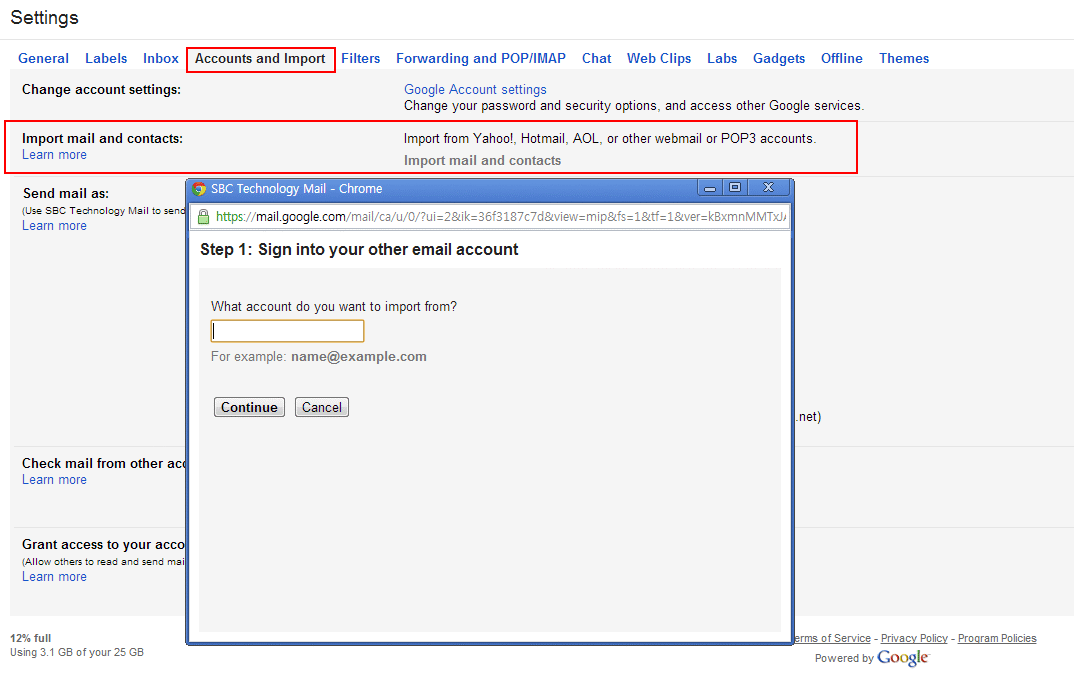
Task: Open the Google Account settings link
Action: click(475, 90)
